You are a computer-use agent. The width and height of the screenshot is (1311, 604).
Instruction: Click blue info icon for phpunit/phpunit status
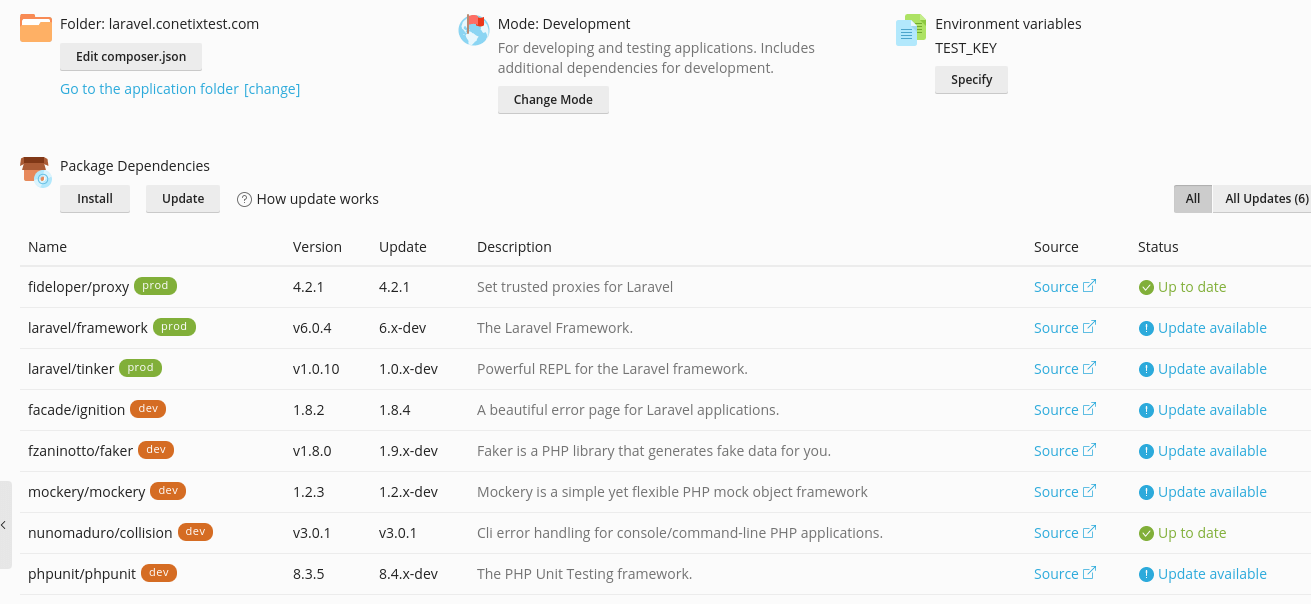point(1146,574)
